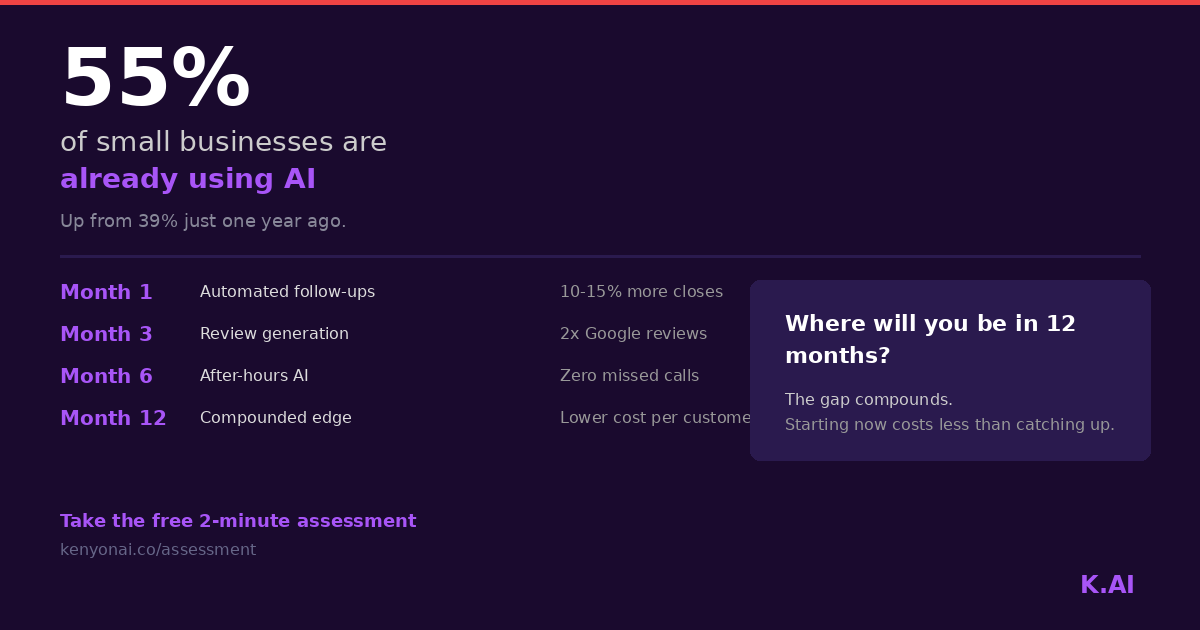
Task: Select the "already using AI" purple text
Action: pyautogui.click(x=188, y=180)
